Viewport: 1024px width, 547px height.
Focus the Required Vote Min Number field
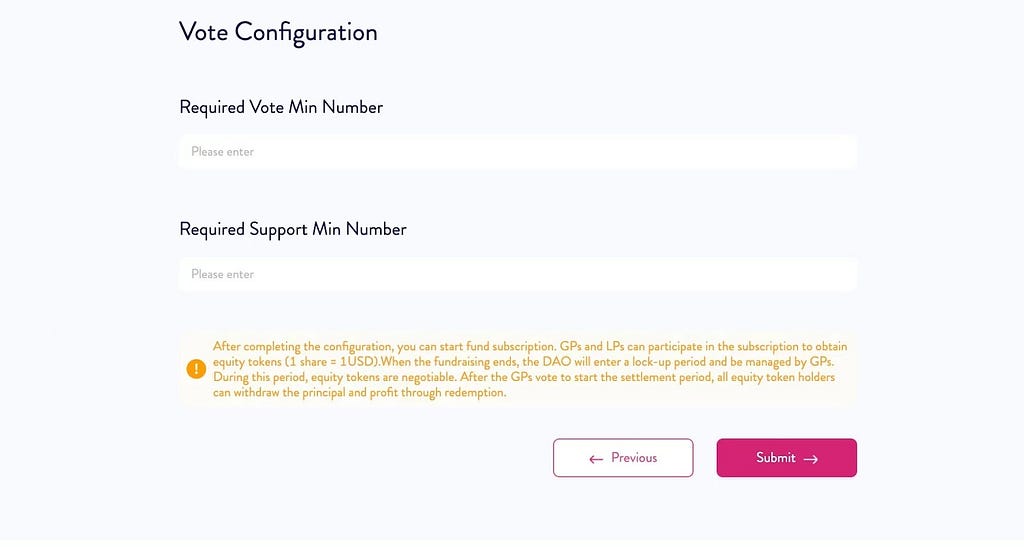517,152
